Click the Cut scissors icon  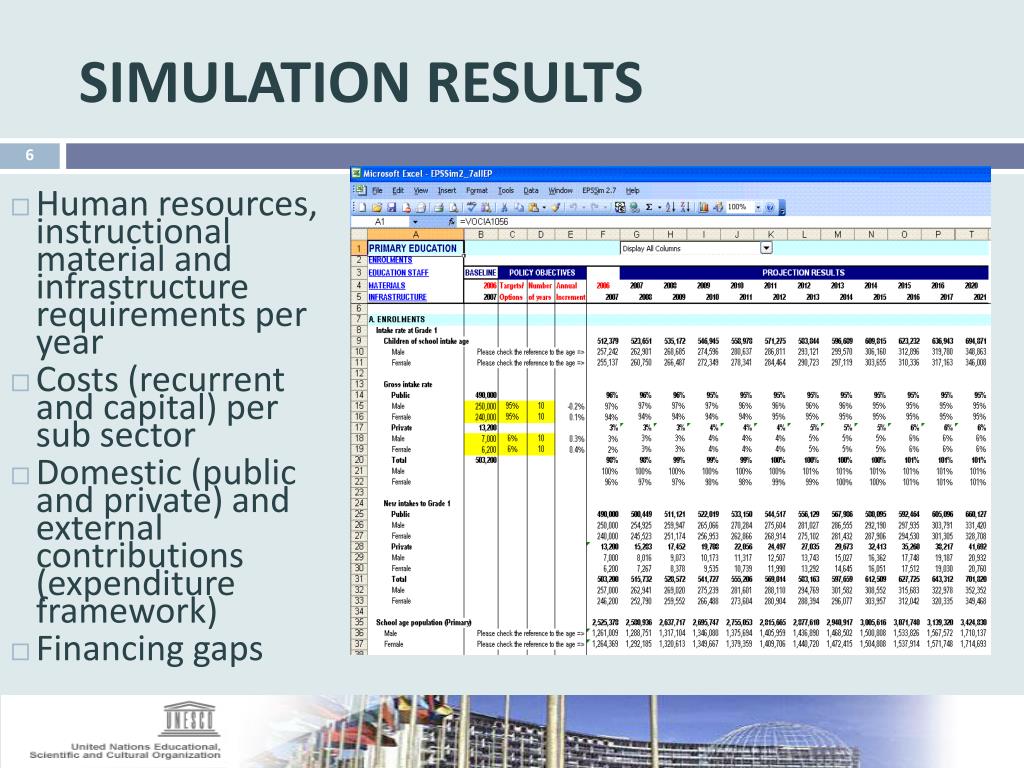pos(504,208)
